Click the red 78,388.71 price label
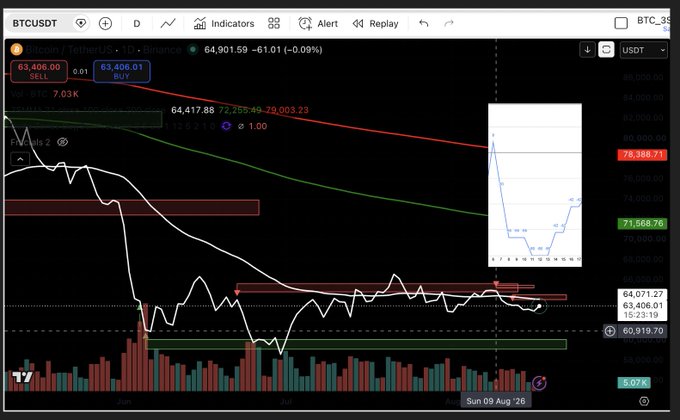The image size is (680, 420). click(x=642, y=154)
